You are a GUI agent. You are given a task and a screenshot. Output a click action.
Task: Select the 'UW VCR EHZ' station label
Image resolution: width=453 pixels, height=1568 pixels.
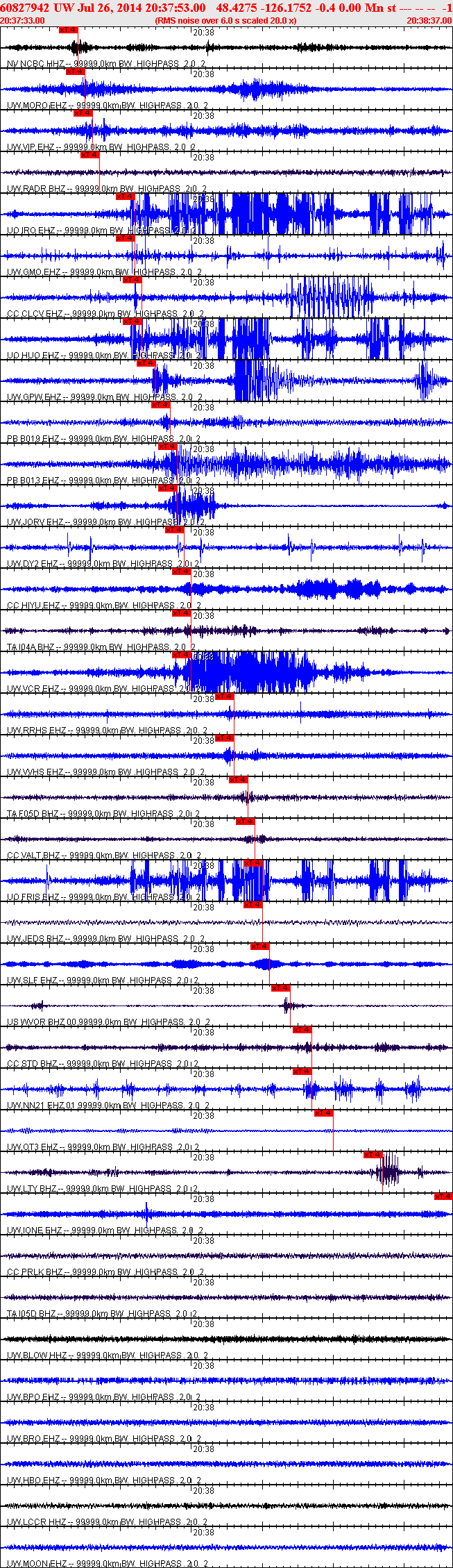tap(33, 689)
